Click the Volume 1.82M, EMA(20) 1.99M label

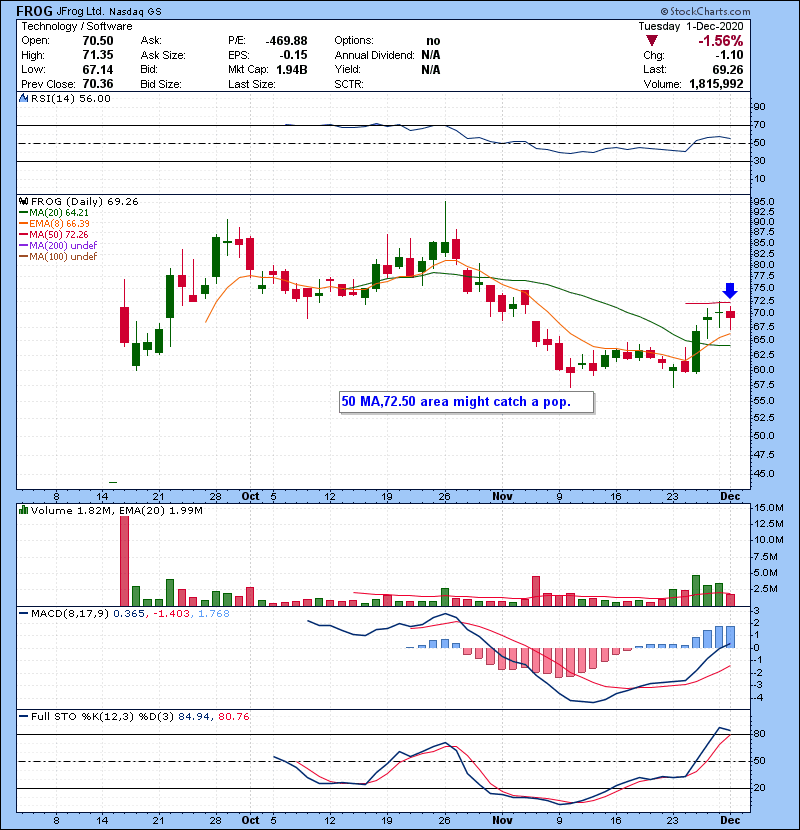pos(116,511)
